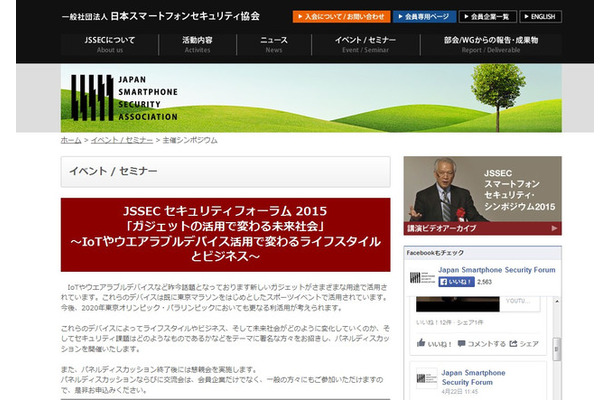
Task: Click the イベント/セミナー section heading
Action: point(113,171)
